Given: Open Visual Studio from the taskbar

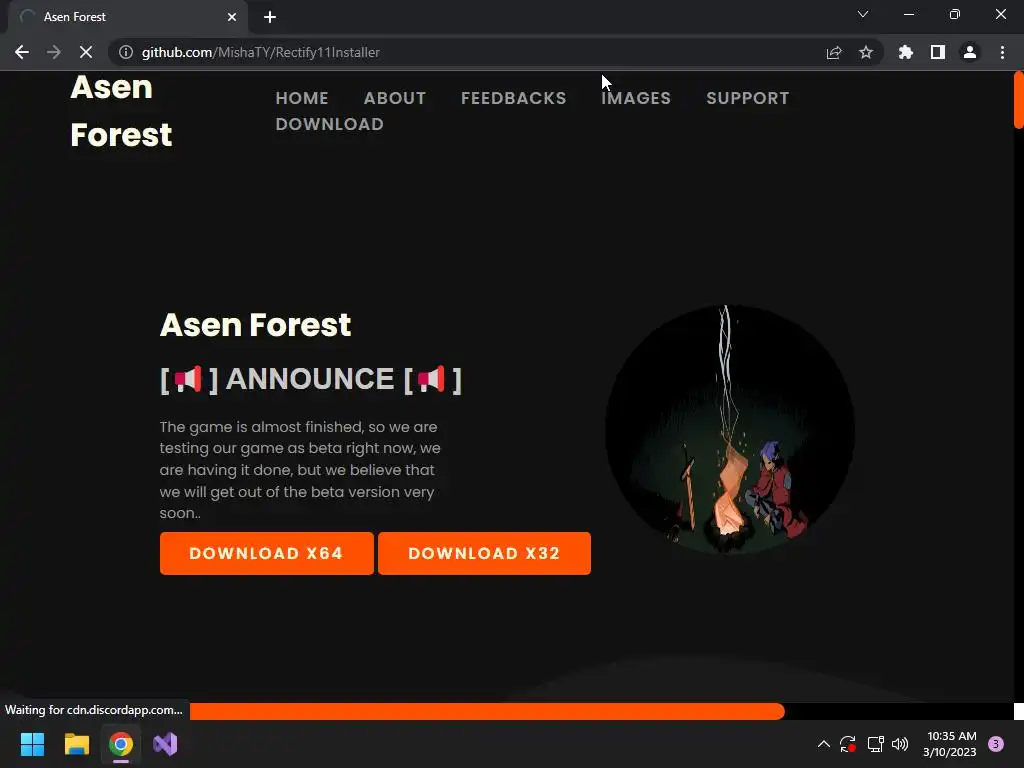Looking at the screenshot, I should pyautogui.click(x=165, y=744).
